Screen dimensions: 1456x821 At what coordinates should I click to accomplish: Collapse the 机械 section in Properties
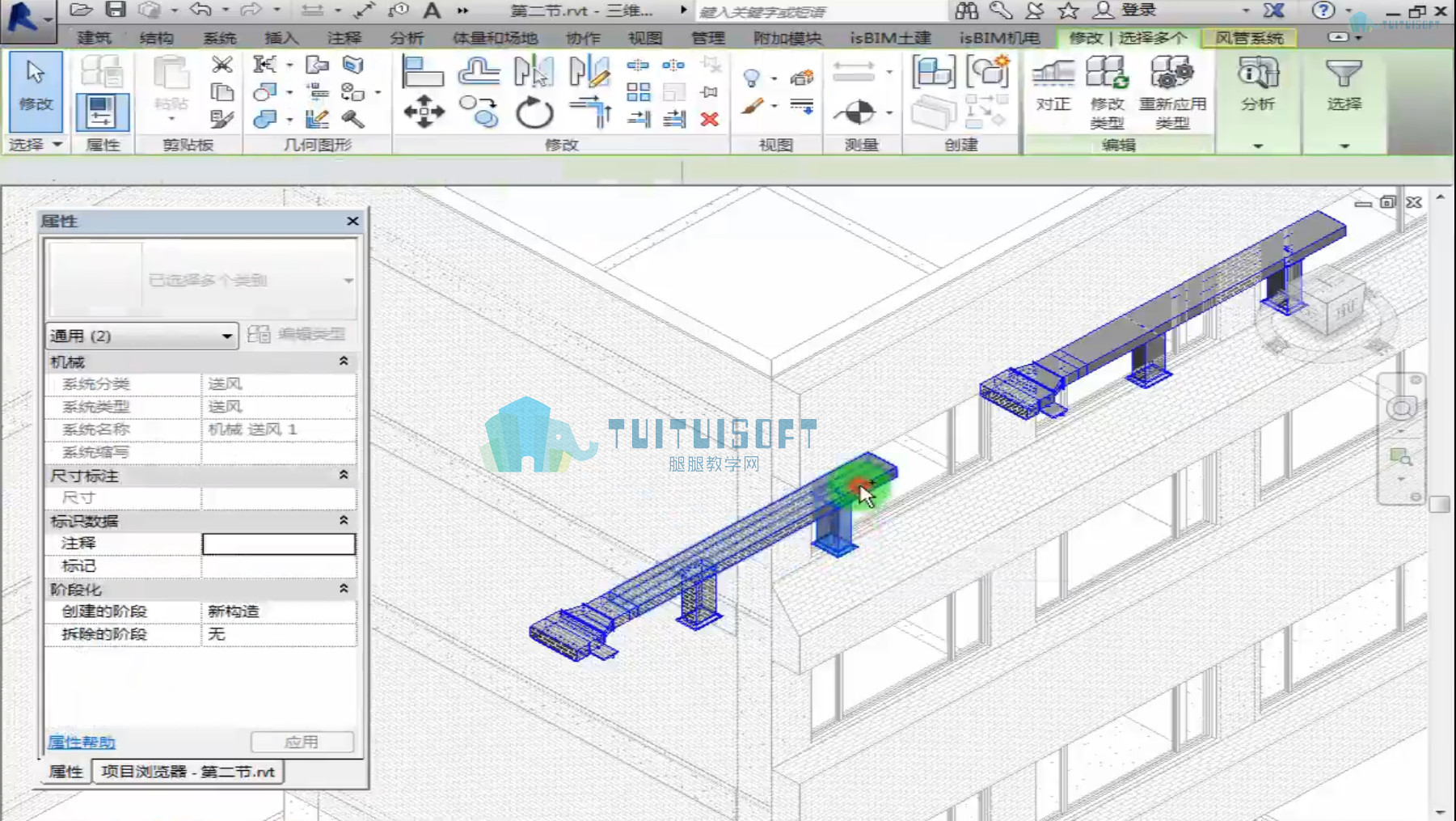[344, 362]
